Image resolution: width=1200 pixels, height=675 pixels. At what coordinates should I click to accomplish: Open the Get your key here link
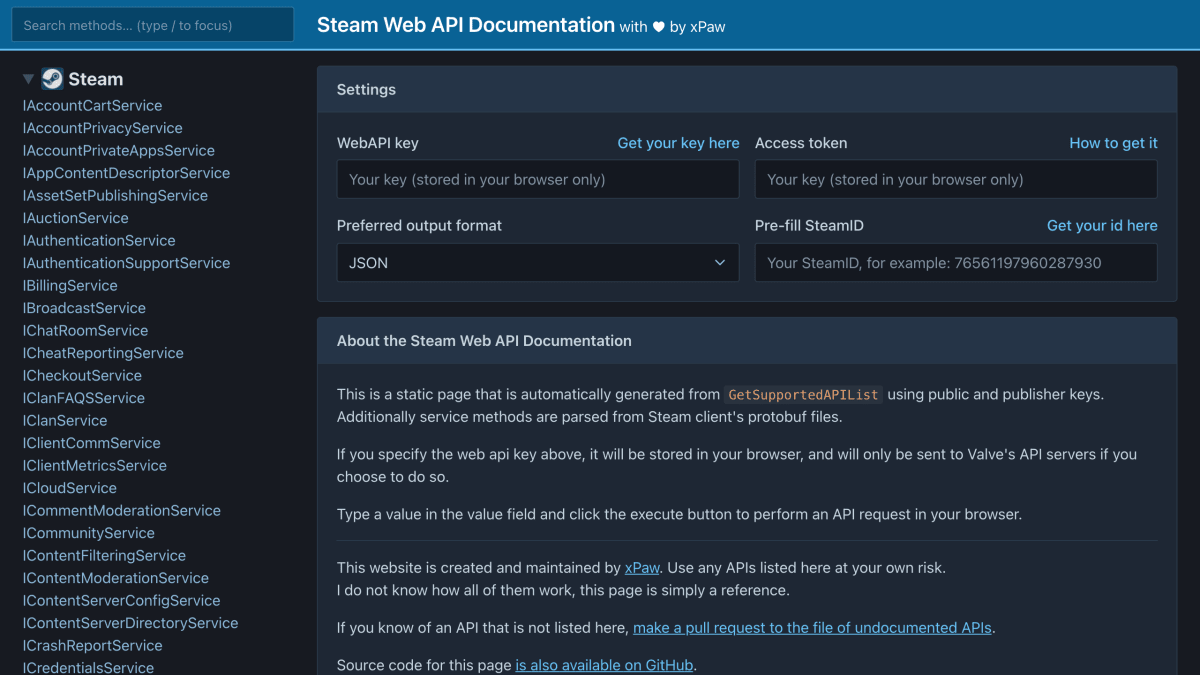(679, 143)
